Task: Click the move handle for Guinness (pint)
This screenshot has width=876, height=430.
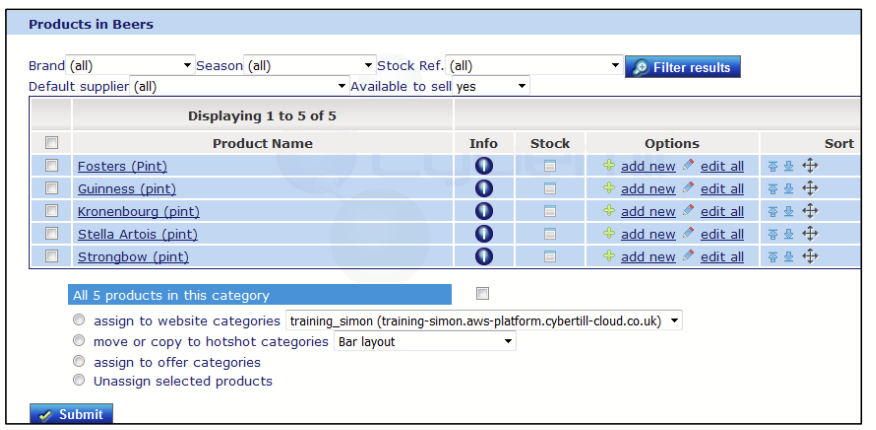Action: click(x=810, y=188)
